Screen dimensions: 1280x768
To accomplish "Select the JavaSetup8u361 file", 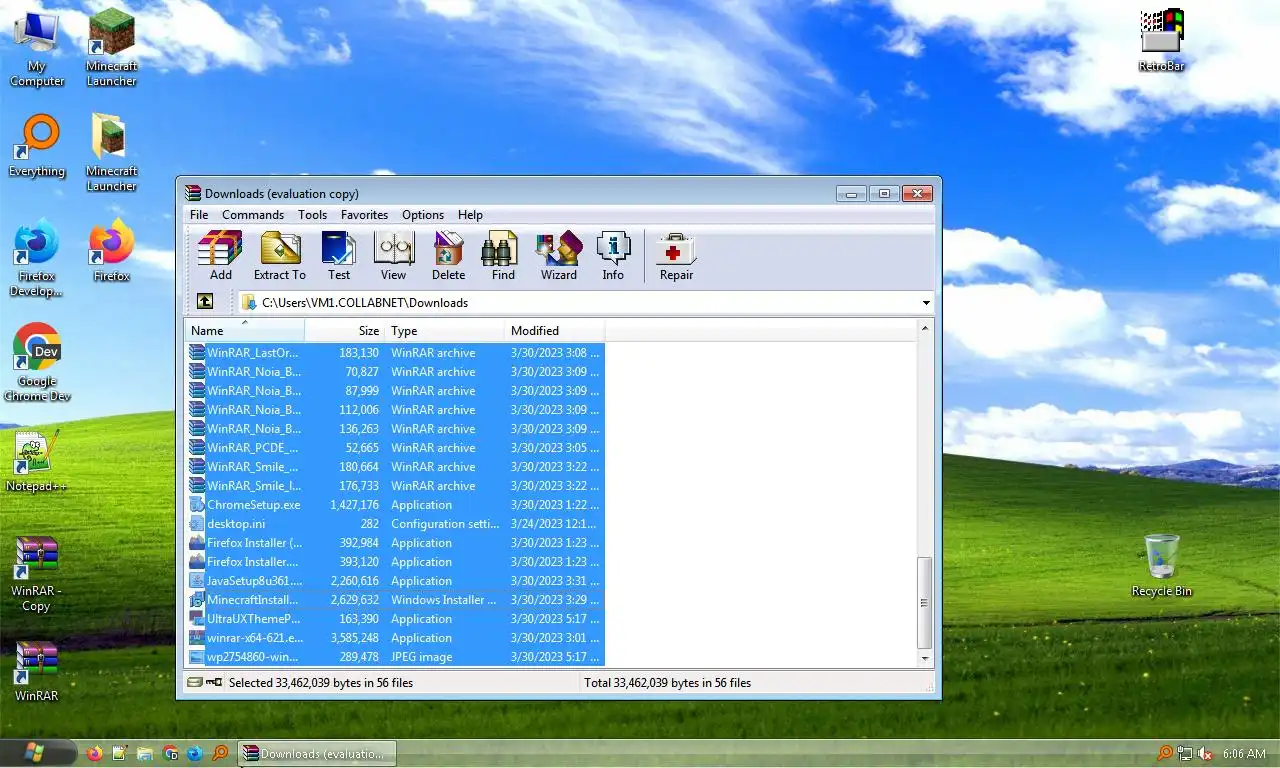I will (x=396, y=581).
